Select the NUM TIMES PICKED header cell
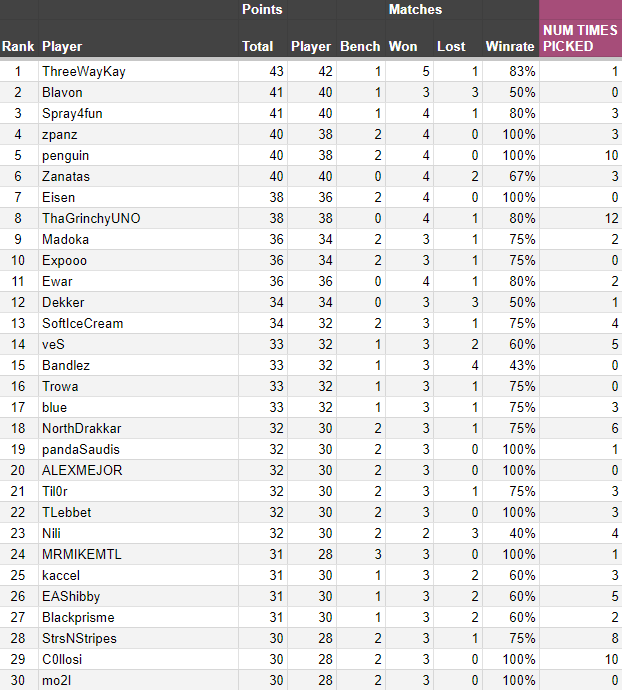622x690 pixels. (581, 38)
